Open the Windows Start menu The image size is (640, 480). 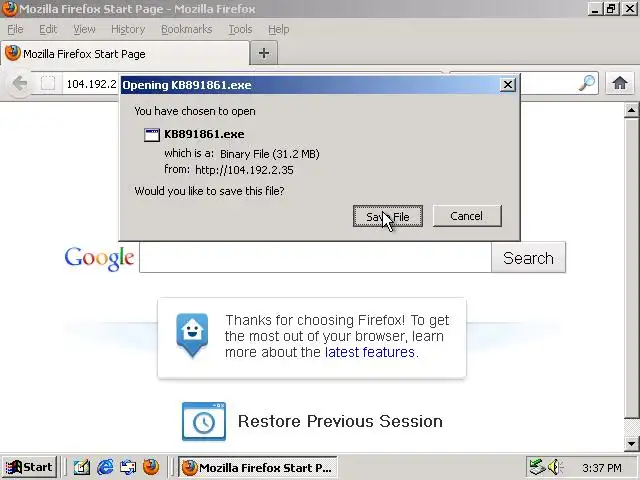(x=29, y=467)
